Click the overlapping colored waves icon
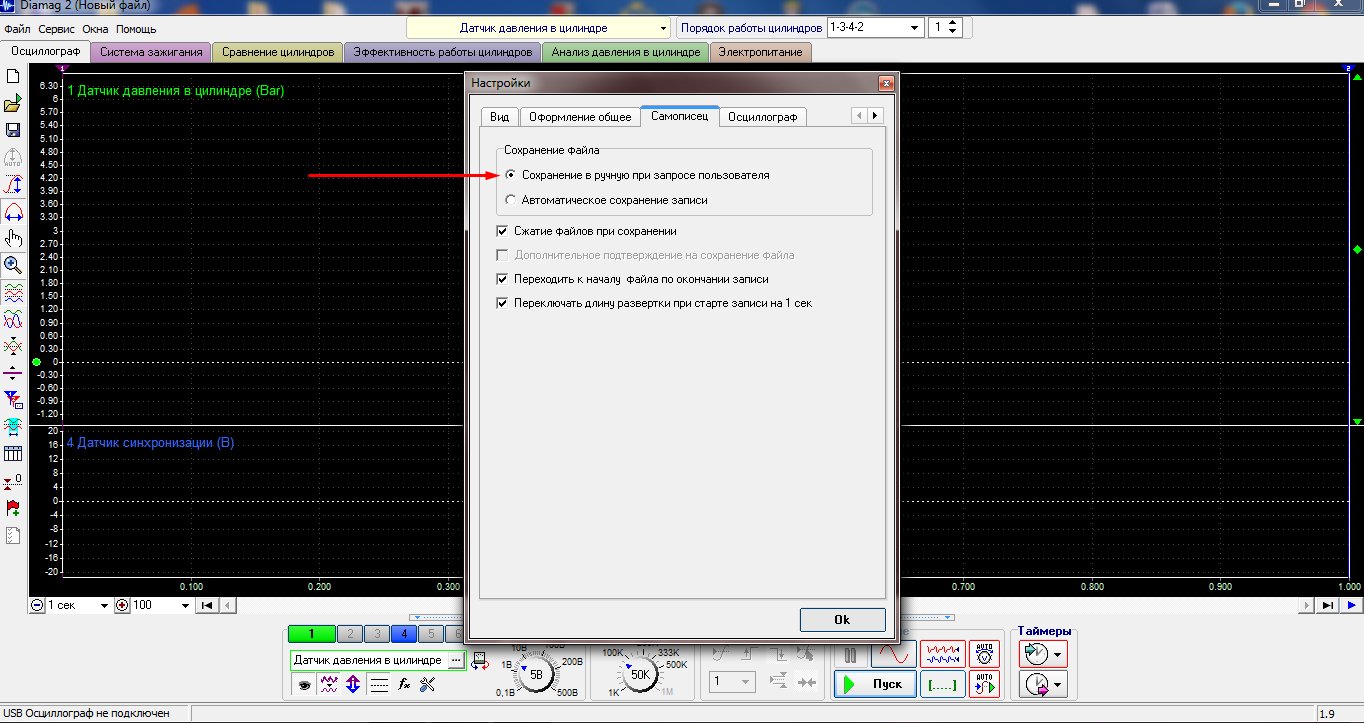The height and width of the screenshot is (723, 1364). [13, 319]
